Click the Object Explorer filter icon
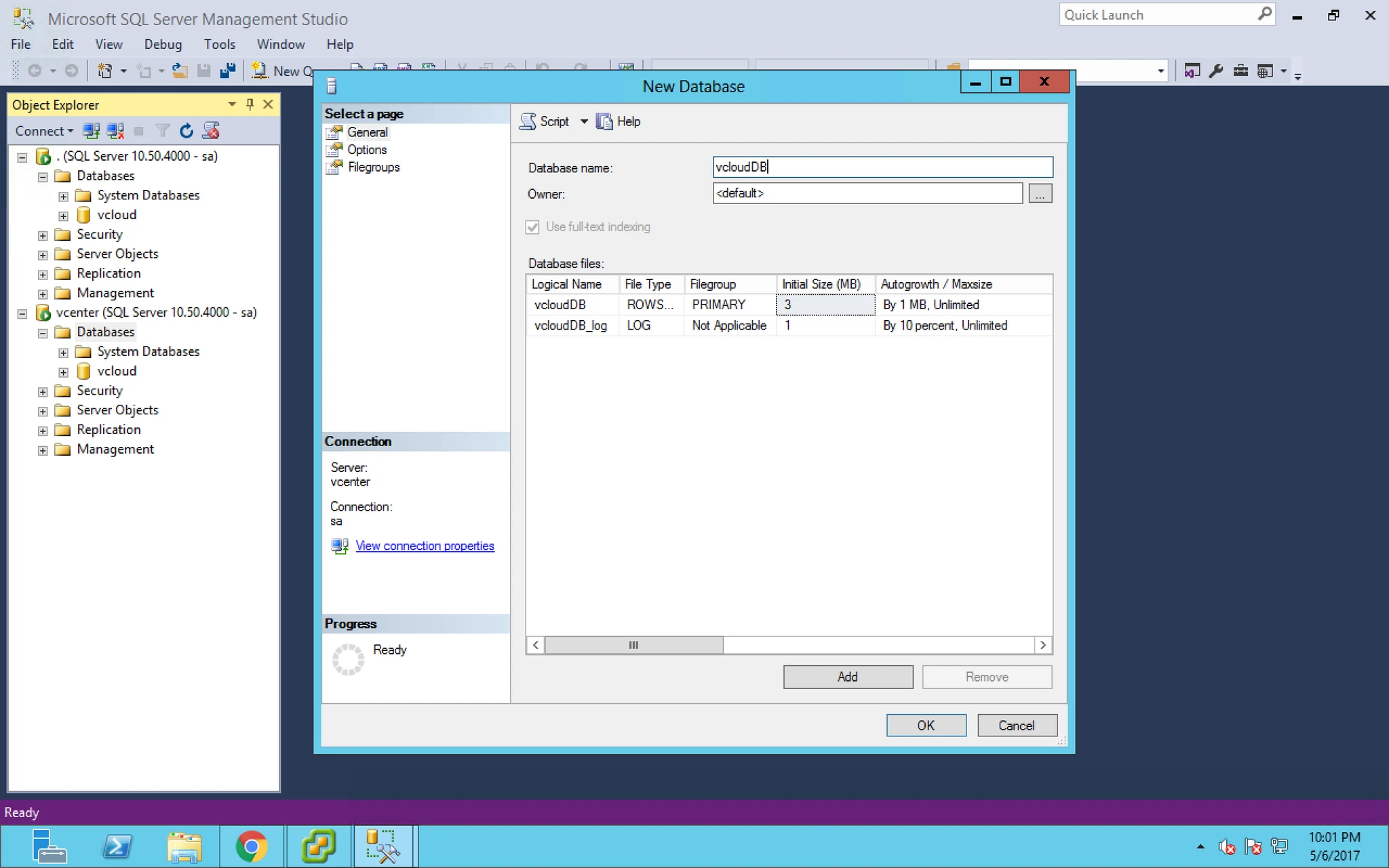1389x868 pixels. (163, 131)
